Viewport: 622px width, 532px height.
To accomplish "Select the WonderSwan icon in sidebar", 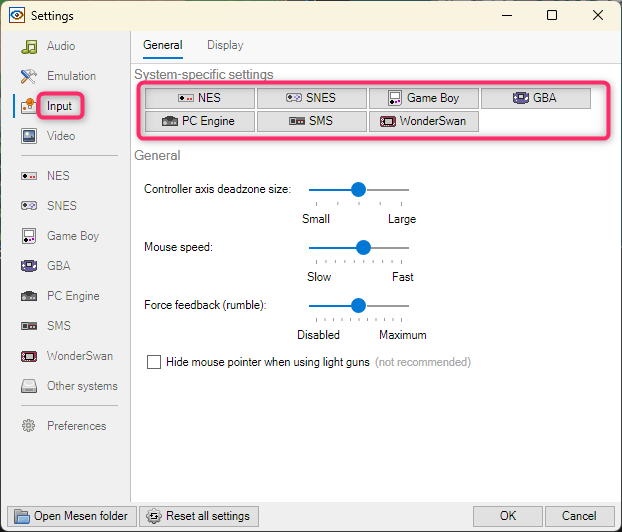I will click(x=29, y=356).
